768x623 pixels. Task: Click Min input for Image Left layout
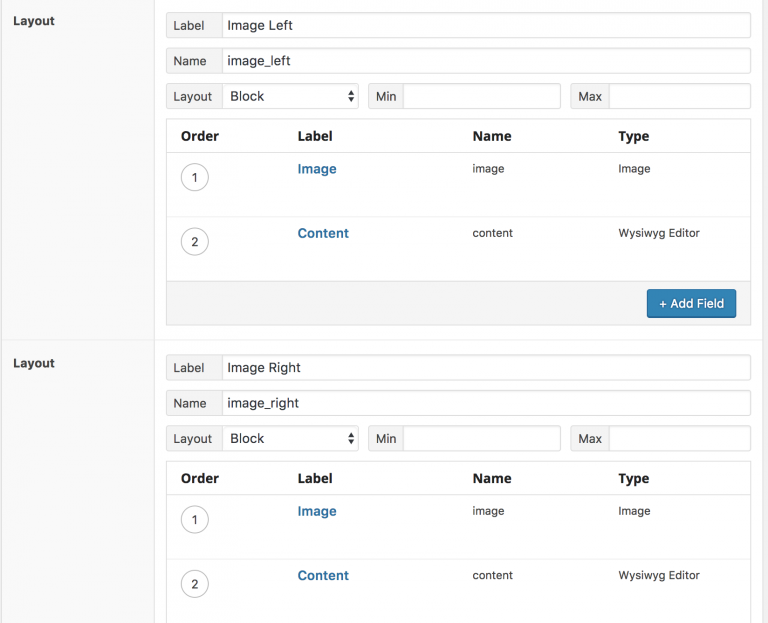(x=481, y=97)
